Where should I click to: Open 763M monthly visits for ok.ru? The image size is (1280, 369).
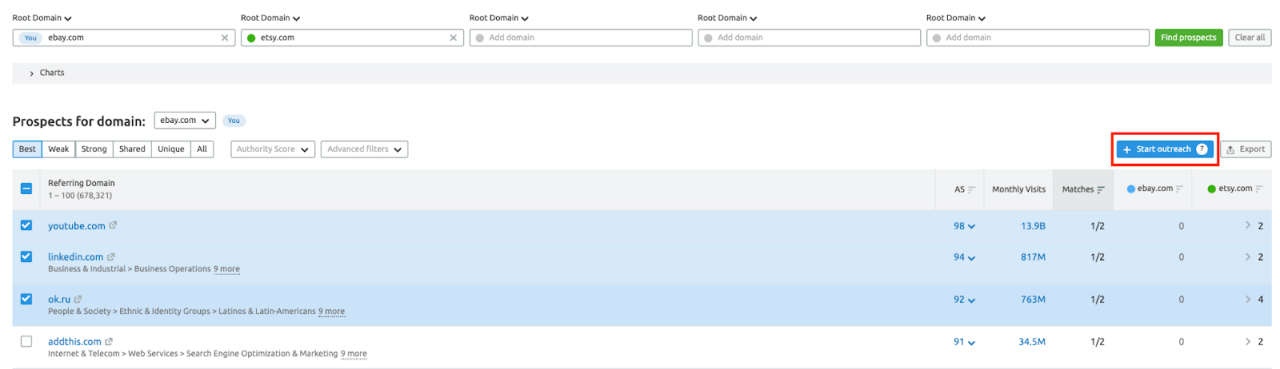1032,299
